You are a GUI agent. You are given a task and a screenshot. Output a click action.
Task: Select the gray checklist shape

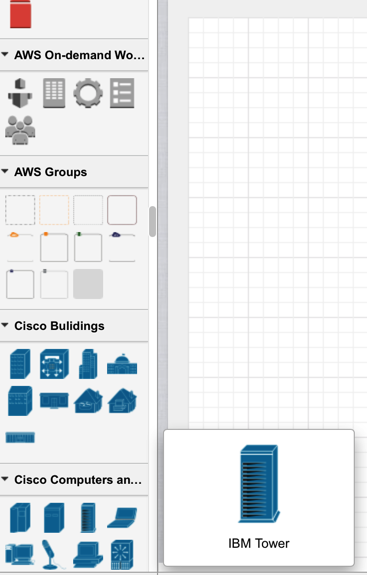pos(122,93)
